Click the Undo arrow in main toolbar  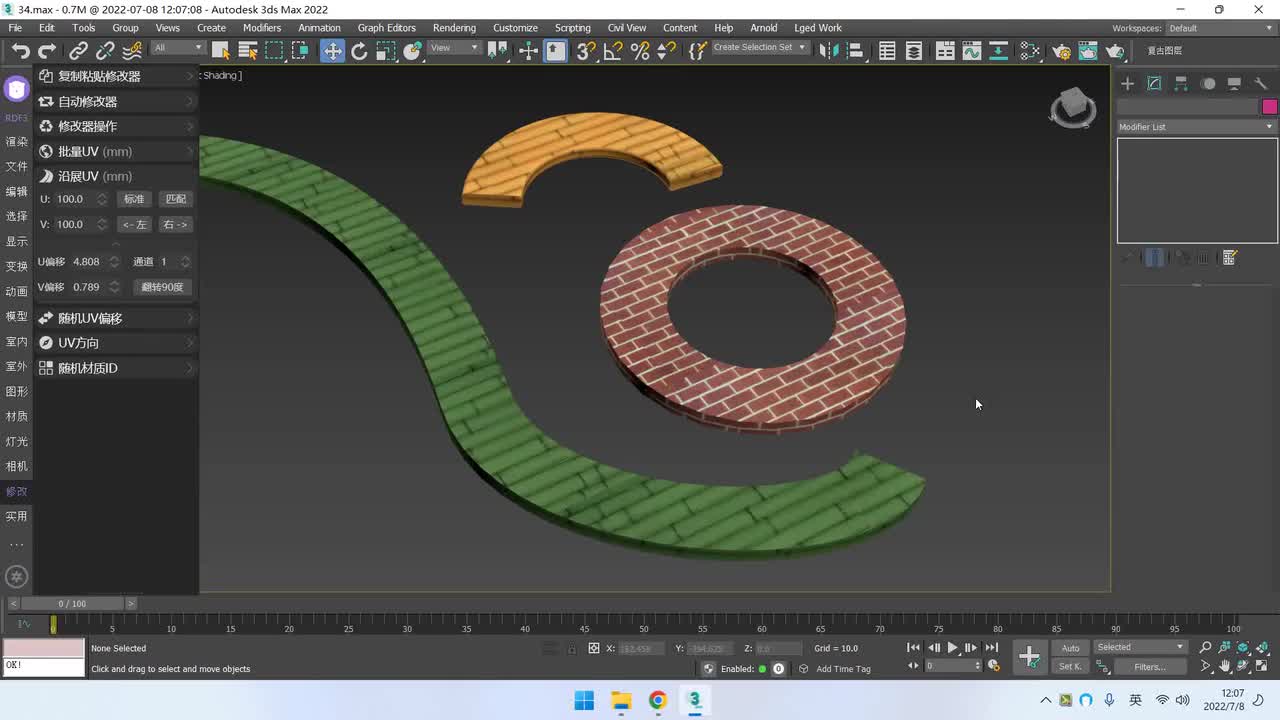tap(21, 51)
